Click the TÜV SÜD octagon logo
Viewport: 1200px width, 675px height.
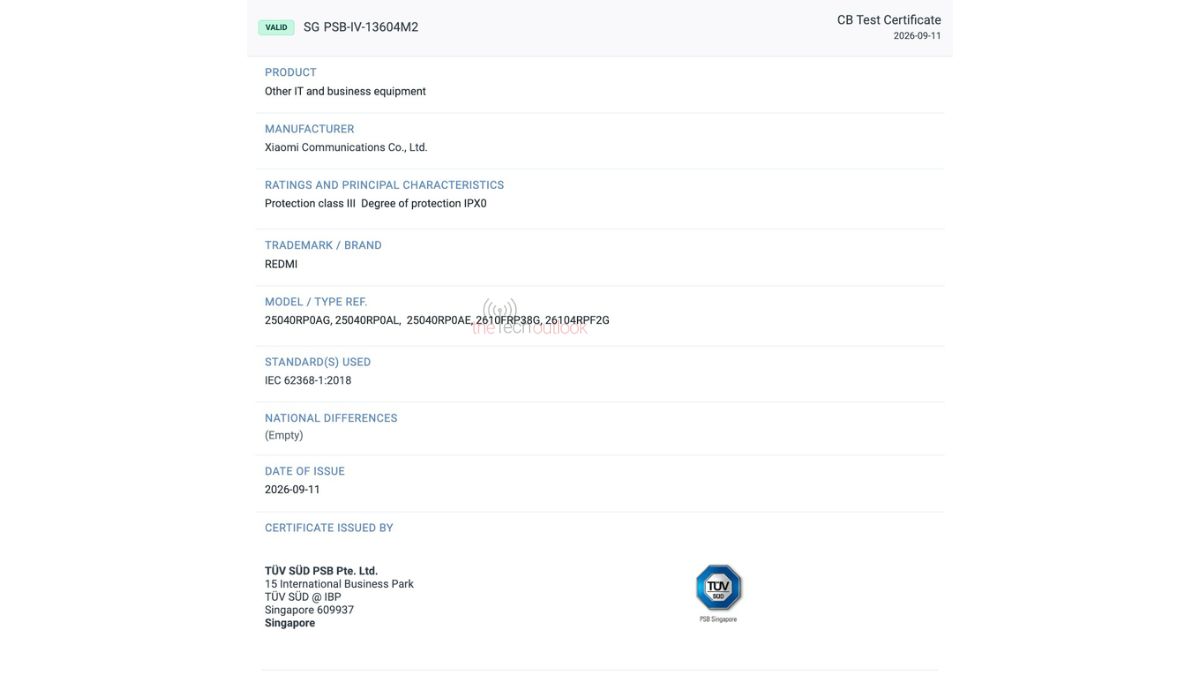(x=718, y=587)
